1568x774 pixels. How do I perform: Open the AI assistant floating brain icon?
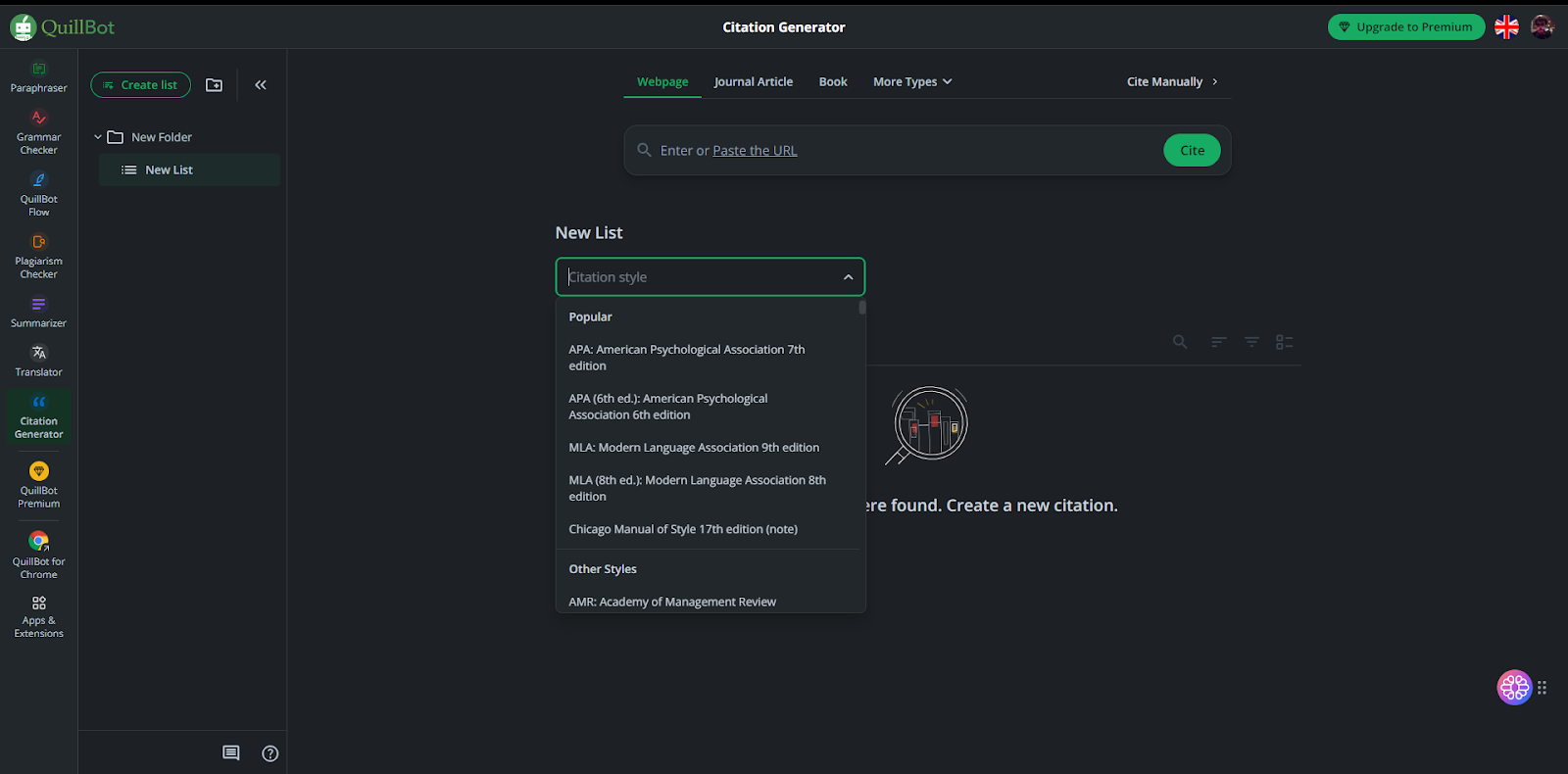tap(1514, 688)
